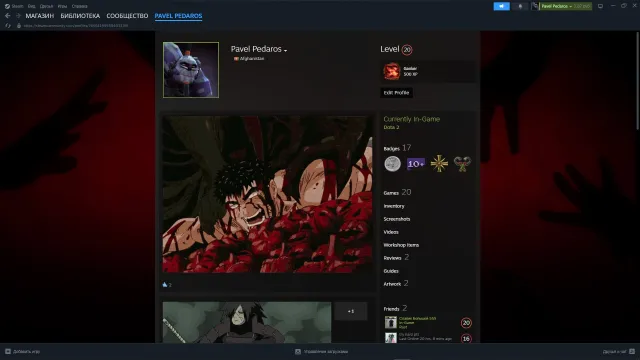The image size is (640, 360).
Task: Open the Игры menu
Action: 62,6
